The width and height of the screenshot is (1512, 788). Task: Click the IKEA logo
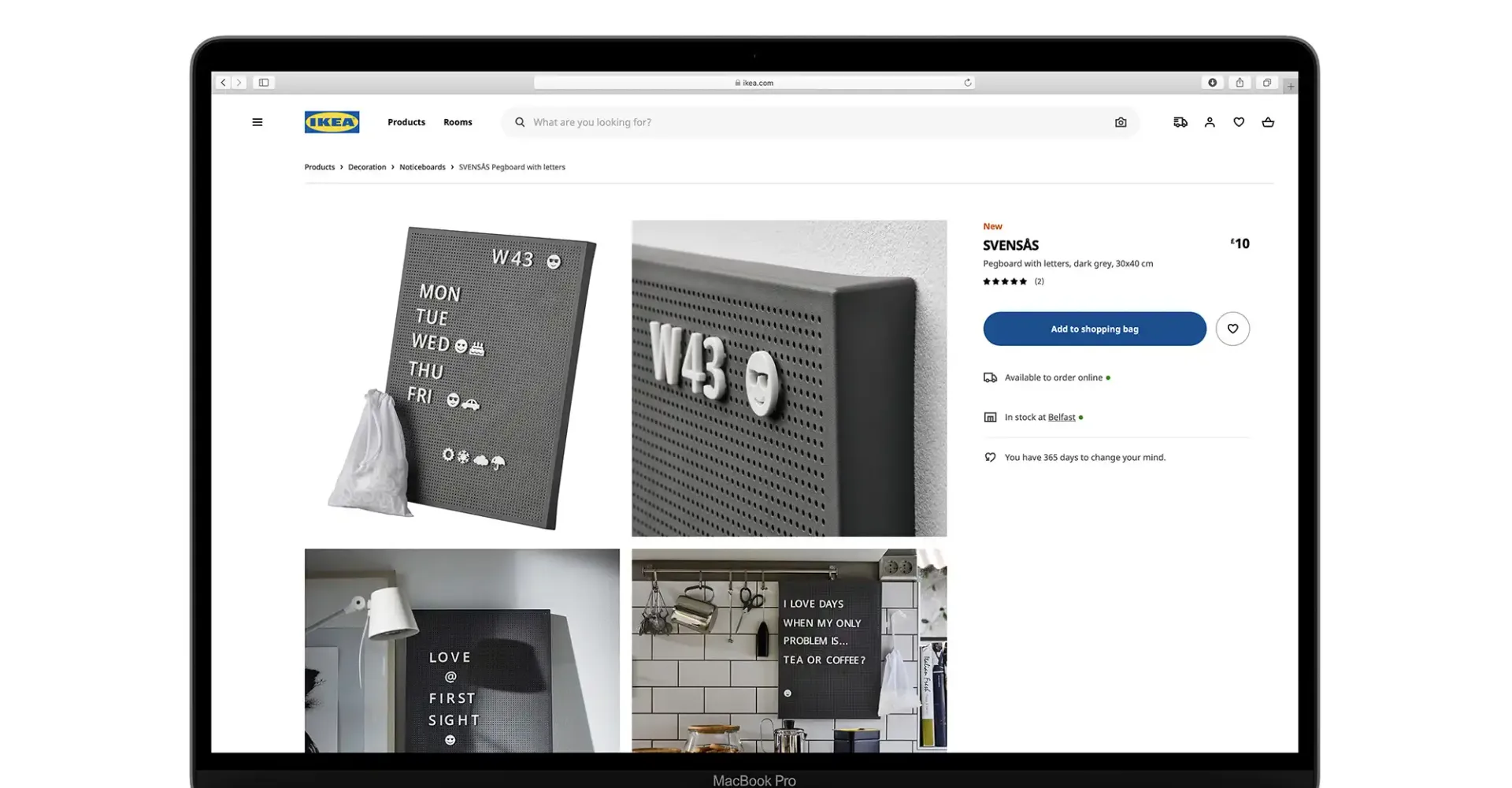click(x=332, y=122)
